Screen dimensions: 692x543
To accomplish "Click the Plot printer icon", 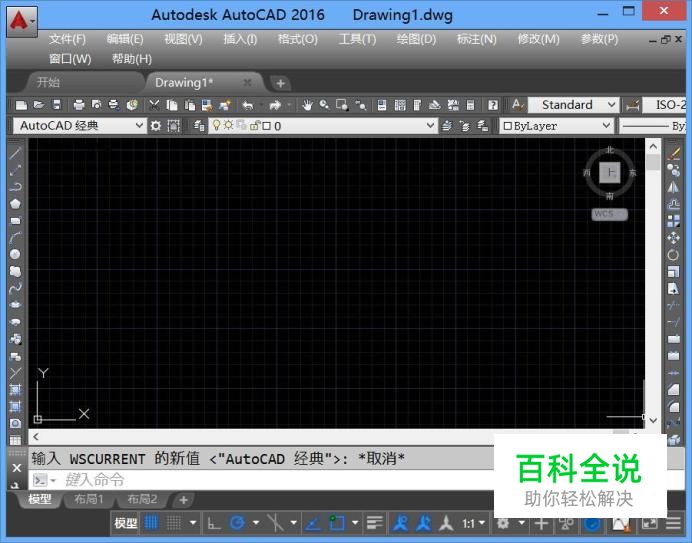I will 78,105.
